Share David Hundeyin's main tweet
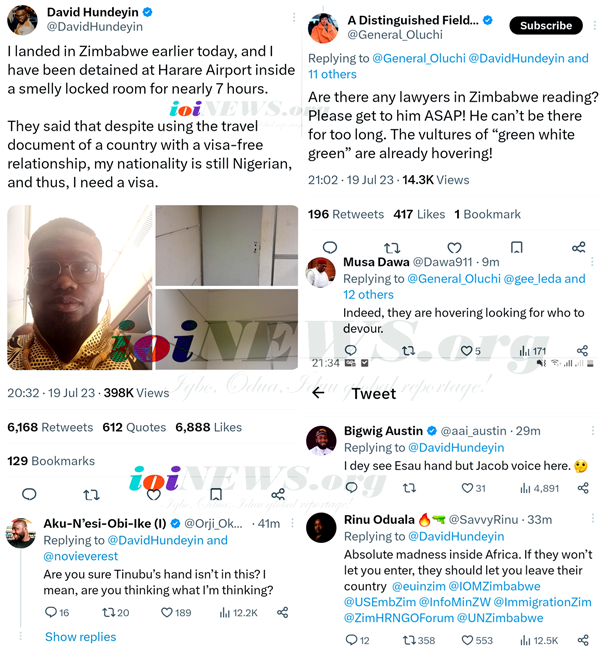The width and height of the screenshot is (600, 657). click(x=278, y=494)
